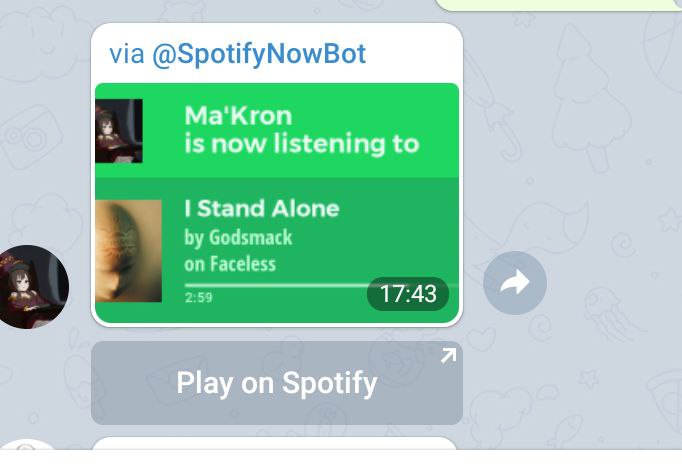
Task: Click the forward arrow share button
Action: (515, 283)
